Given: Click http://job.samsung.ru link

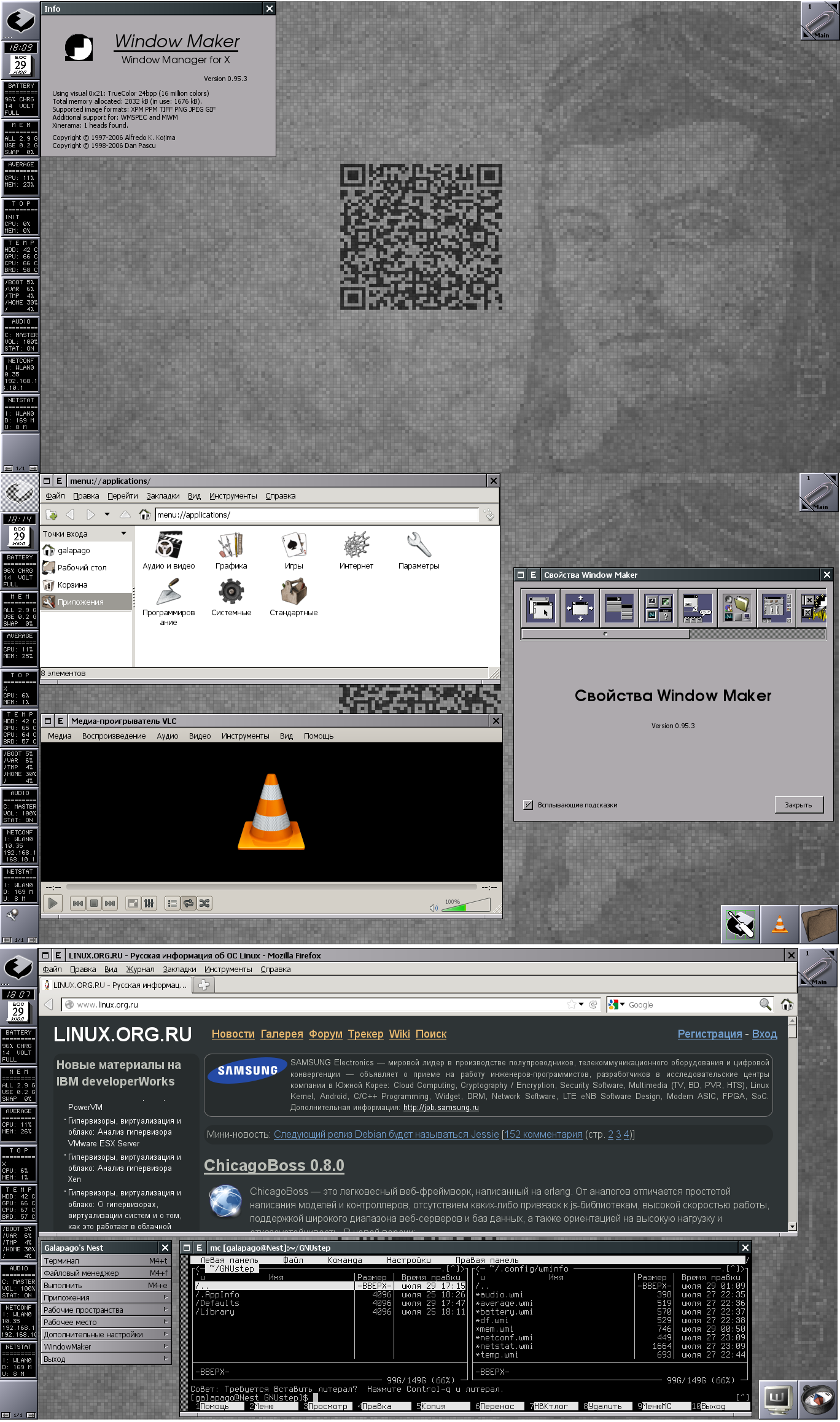Looking at the screenshot, I should 441,1108.
